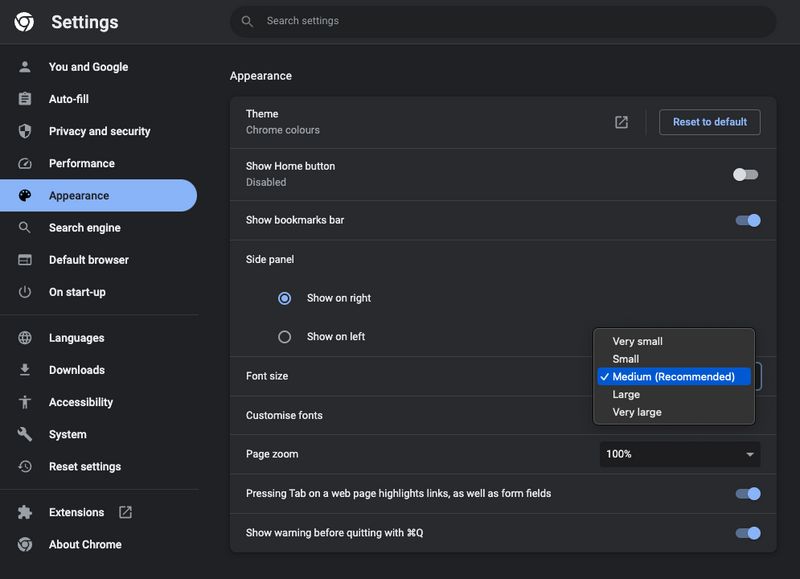Toggle the Show Home button switch
Screen dimensions: 800x579
(x=745, y=174)
